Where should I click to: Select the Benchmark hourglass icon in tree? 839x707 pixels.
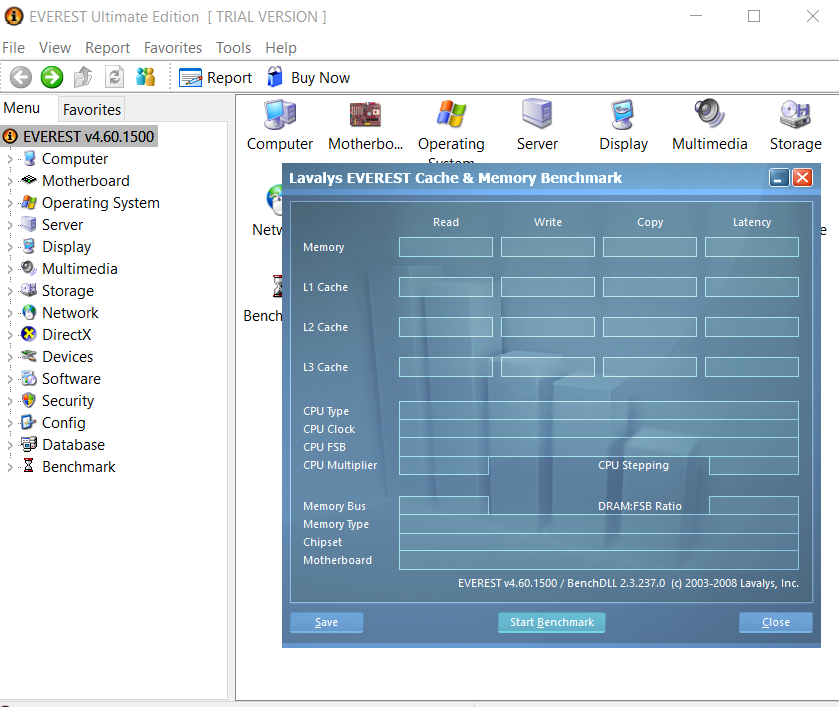29,466
